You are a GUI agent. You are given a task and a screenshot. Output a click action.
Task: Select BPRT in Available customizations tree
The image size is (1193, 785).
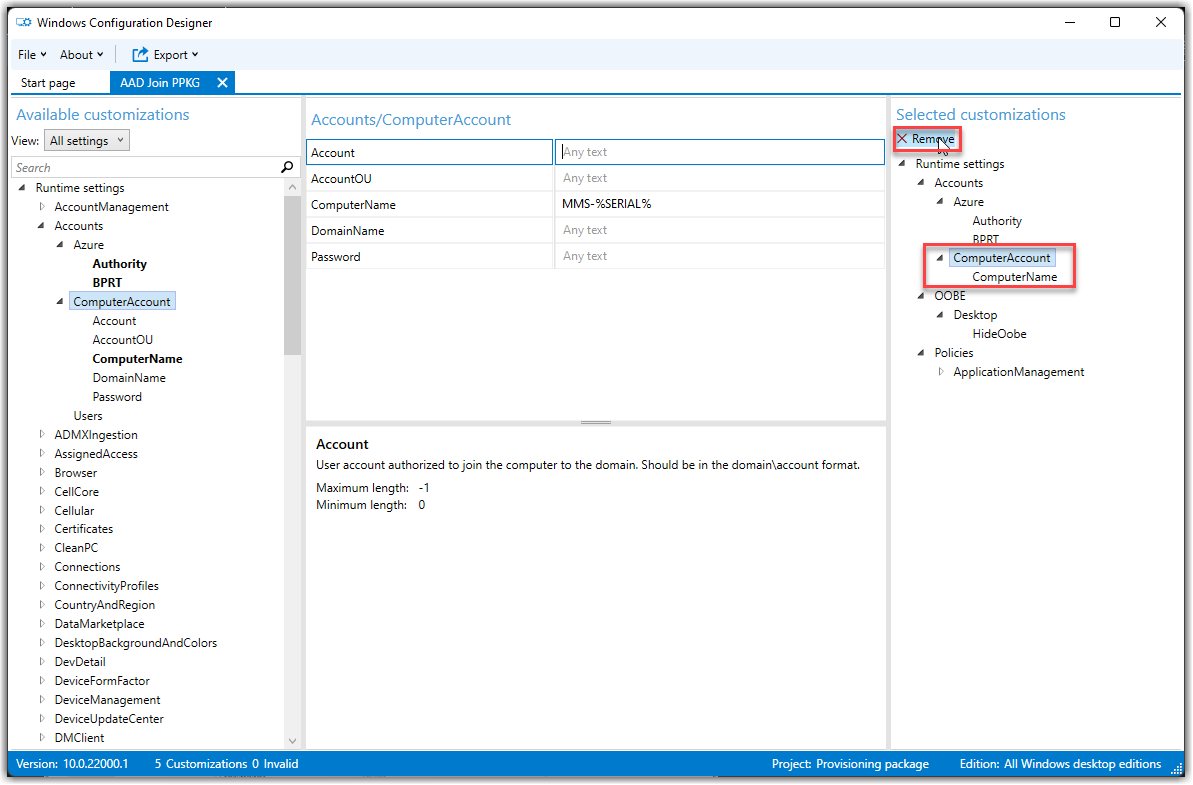point(107,283)
